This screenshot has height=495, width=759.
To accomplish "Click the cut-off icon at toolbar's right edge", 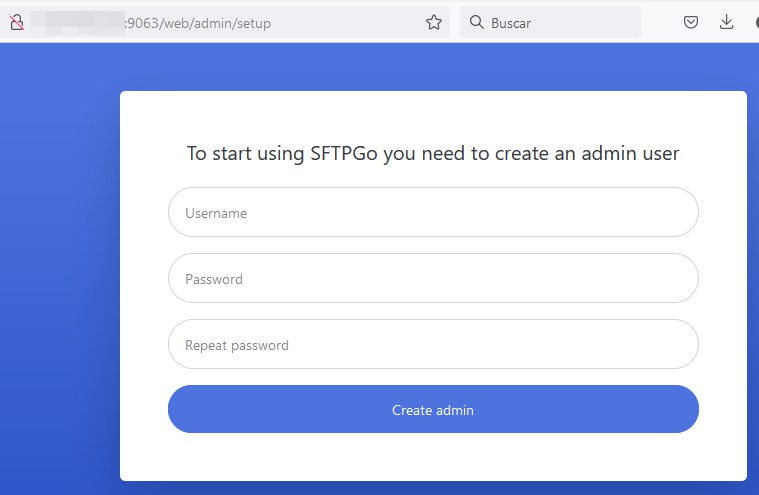I will pyautogui.click(x=755, y=22).
